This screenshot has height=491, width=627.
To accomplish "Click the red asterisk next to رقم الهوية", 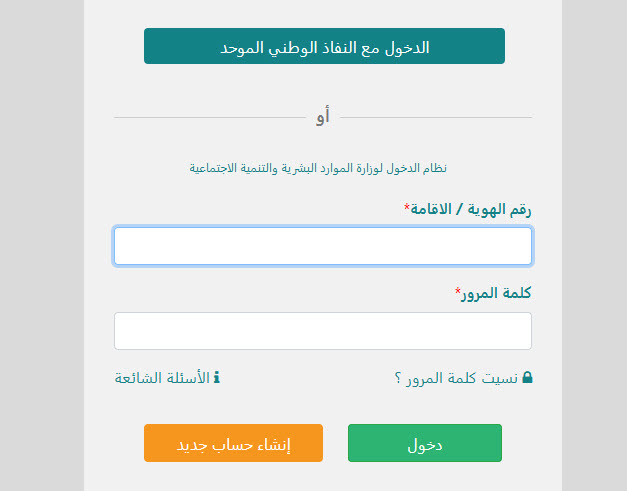I will pyautogui.click(x=407, y=207).
